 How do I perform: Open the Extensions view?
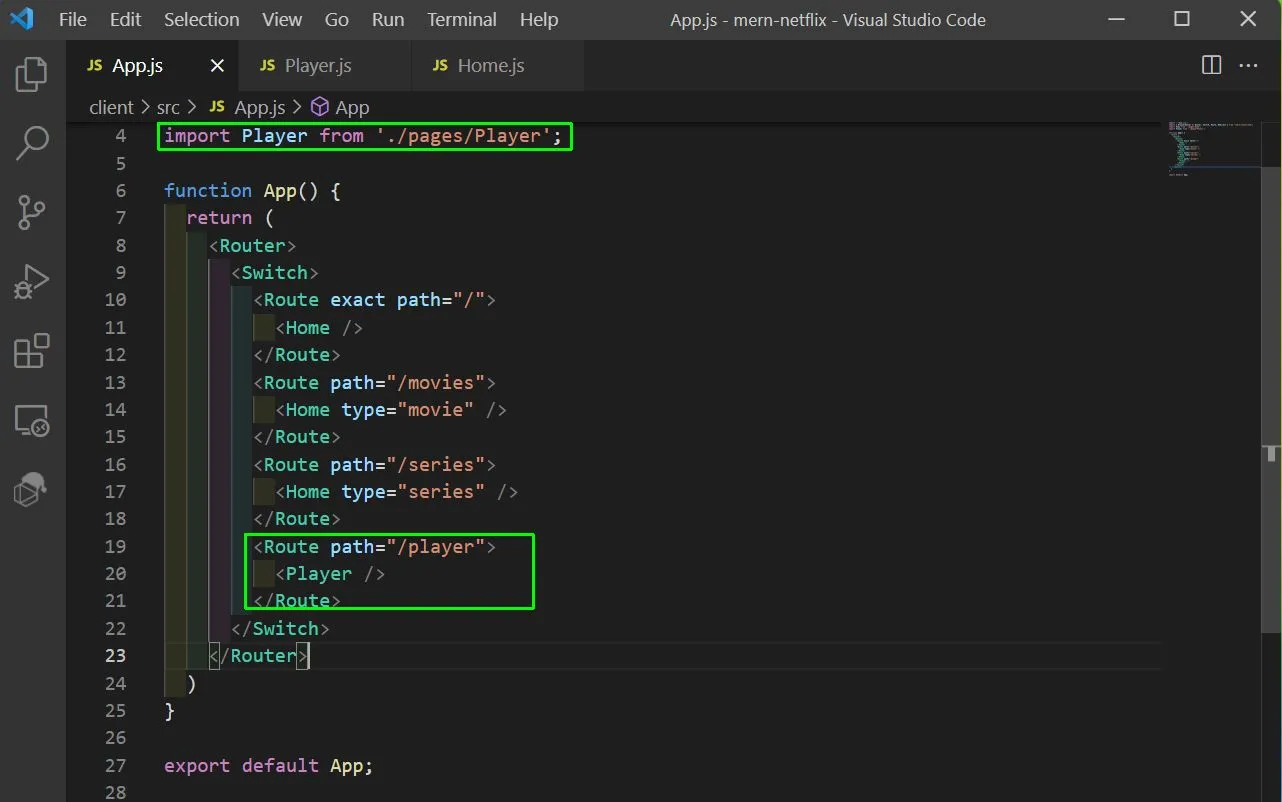click(x=32, y=351)
